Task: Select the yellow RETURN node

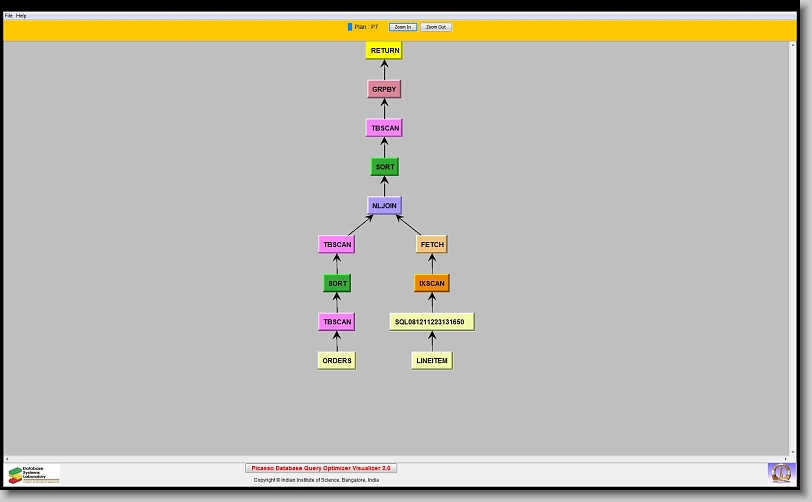Action: tap(384, 50)
